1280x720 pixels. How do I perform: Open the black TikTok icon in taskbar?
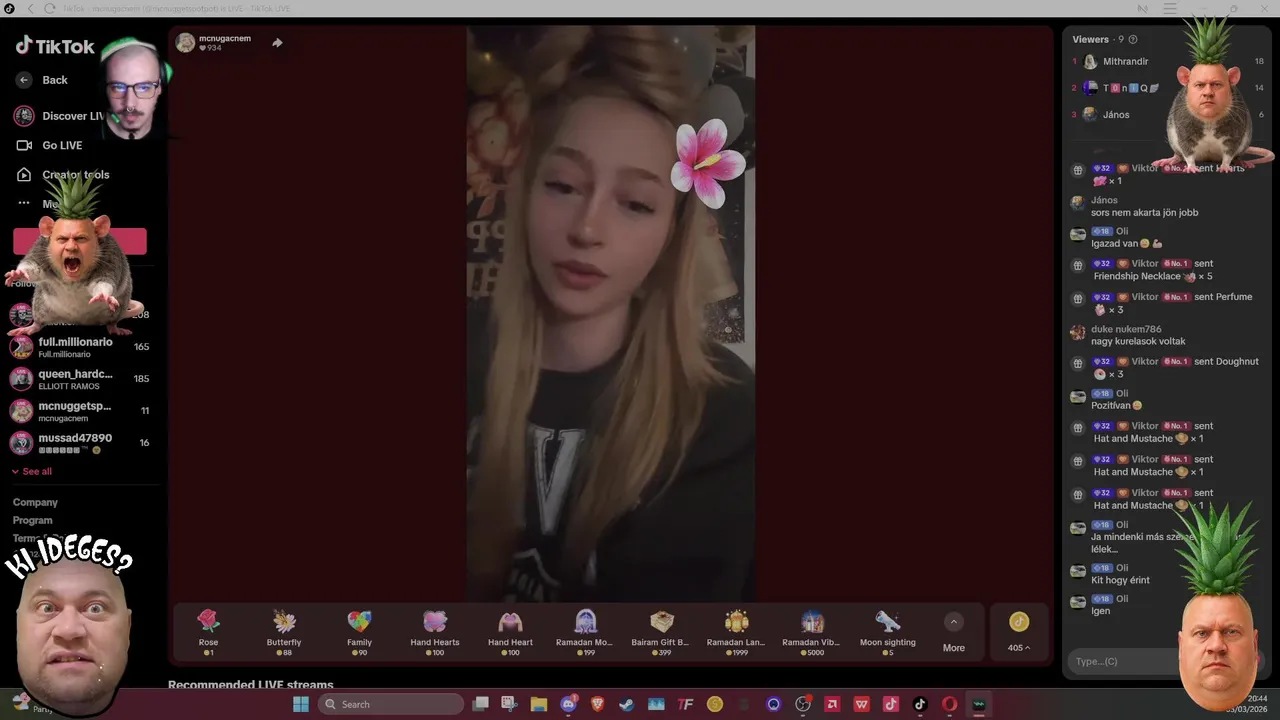920,704
